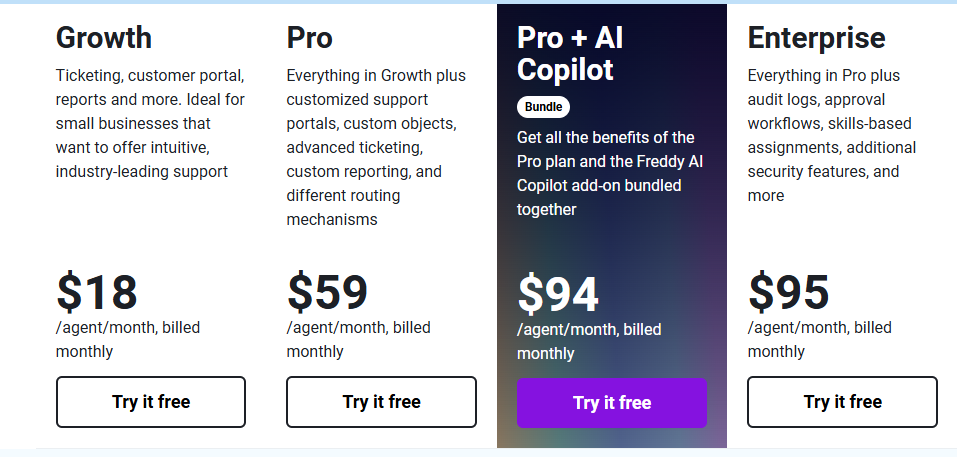957x457 pixels.
Task: Click the Freddy AI Copilot bundle description
Action: click(606, 173)
